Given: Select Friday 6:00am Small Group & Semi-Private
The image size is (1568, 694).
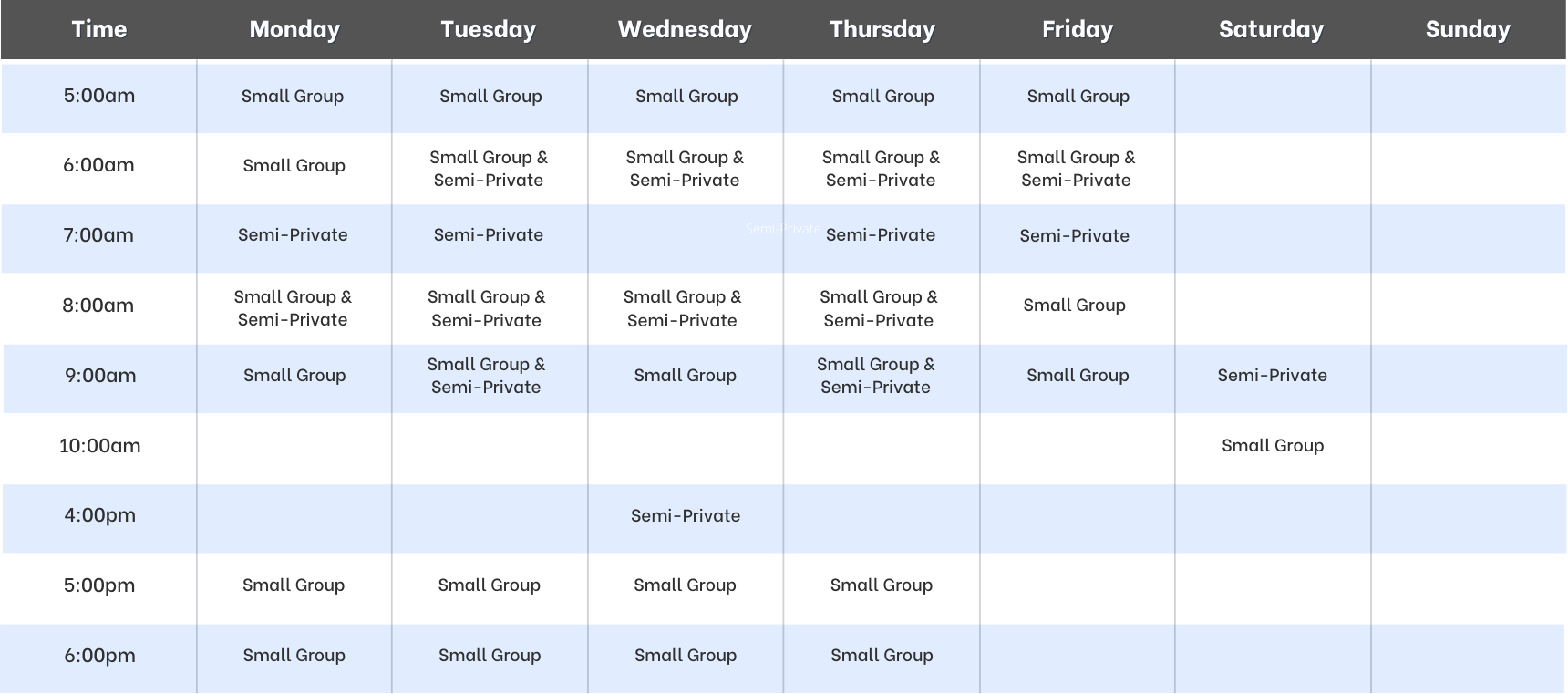Looking at the screenshot, I should tap(1076, 169).
